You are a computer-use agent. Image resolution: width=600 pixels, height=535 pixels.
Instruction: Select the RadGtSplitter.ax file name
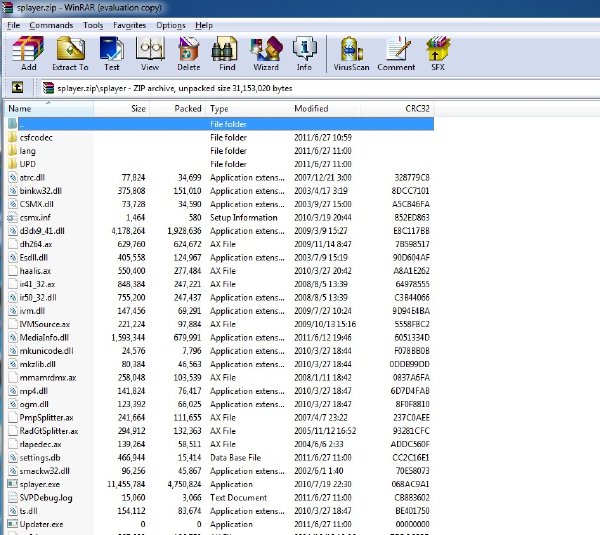pyautogui.click(x=49, y=431)
